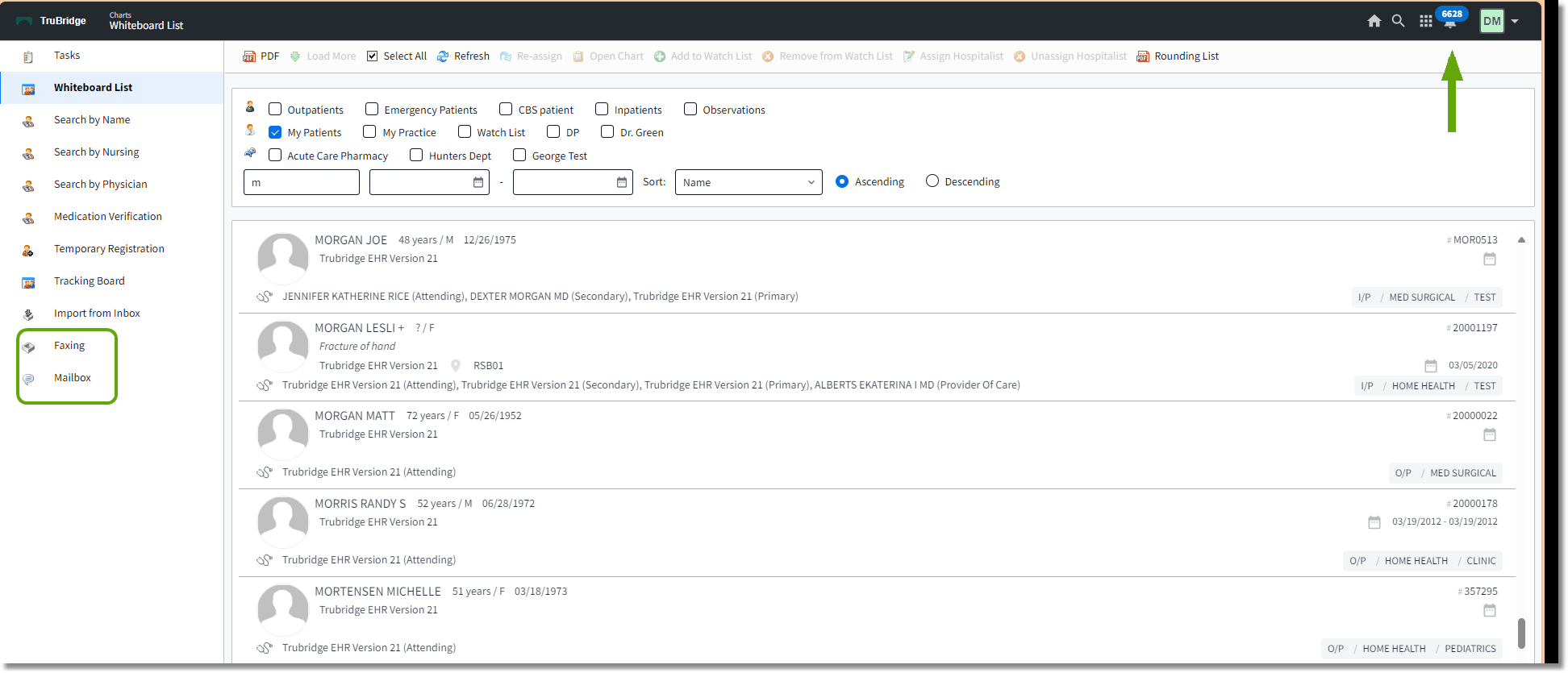
Task: Open MORRIS RANDY S patient row
Action: coord(877,533)
